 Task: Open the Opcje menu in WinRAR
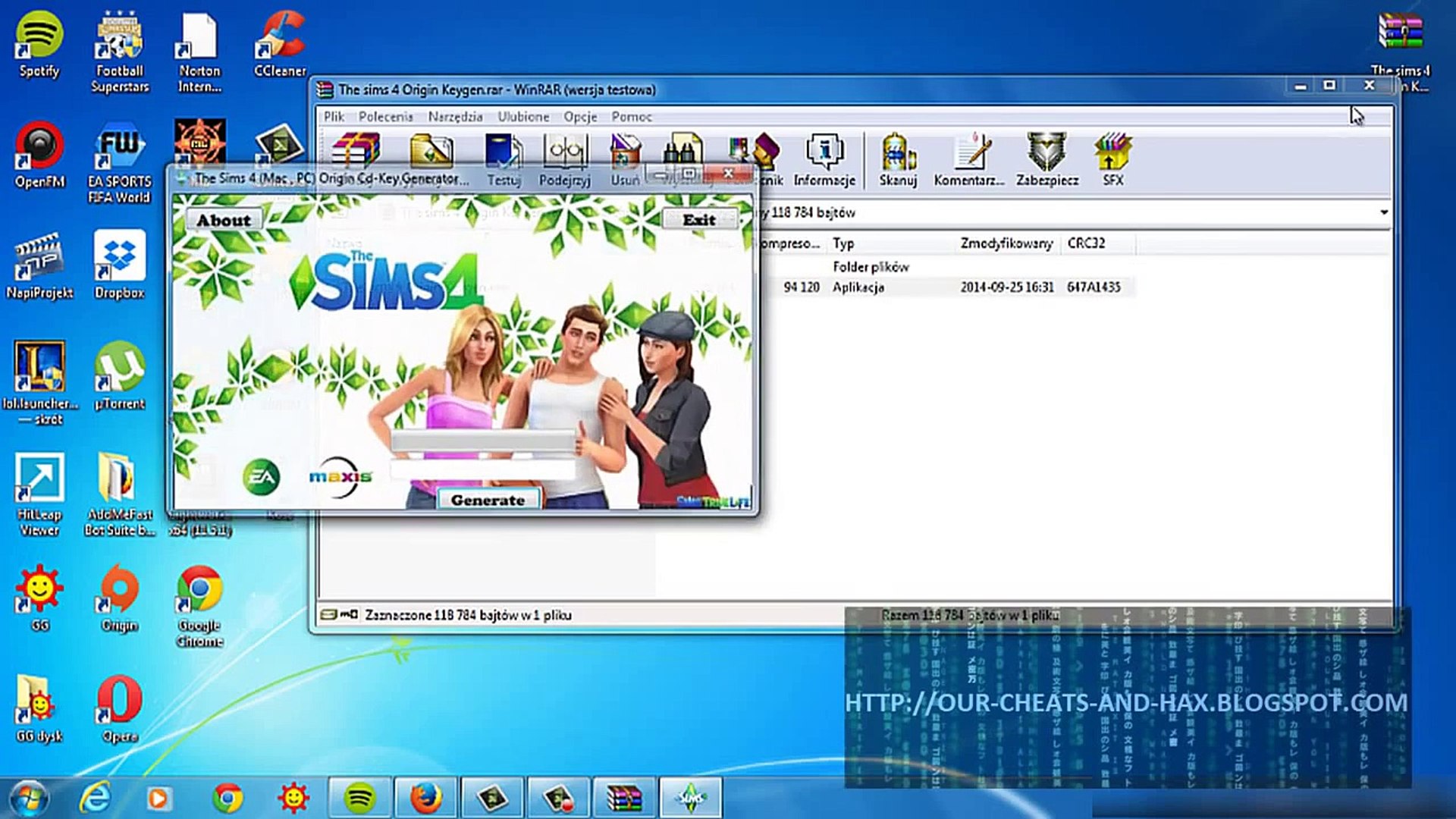tap(580, 117)
